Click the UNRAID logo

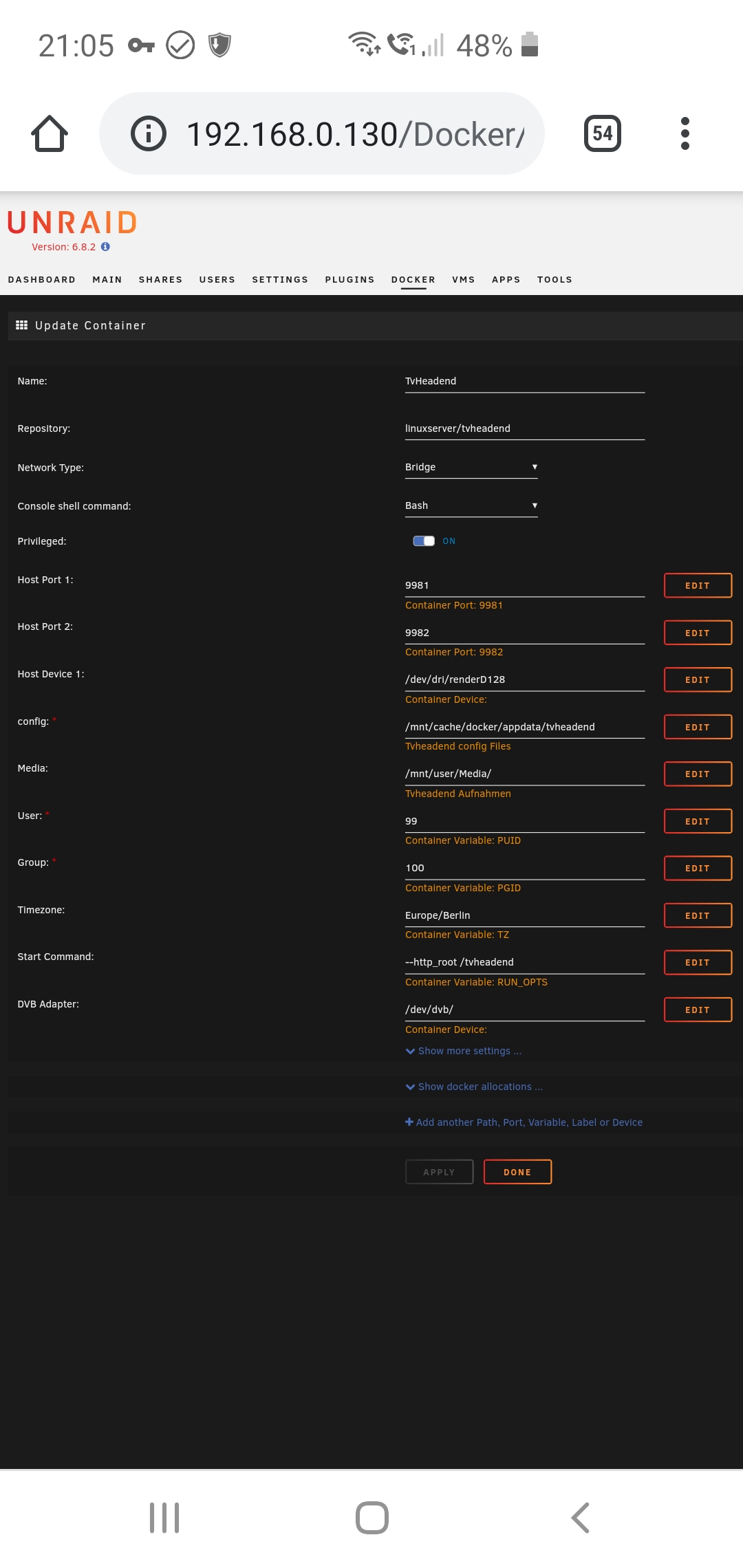[72, 223]
